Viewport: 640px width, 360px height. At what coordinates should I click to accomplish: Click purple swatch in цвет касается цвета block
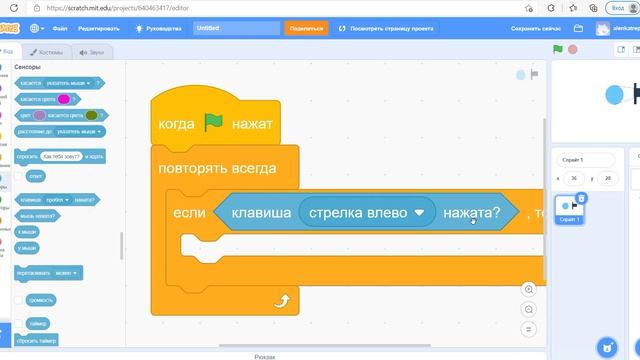tap(39, 116)
